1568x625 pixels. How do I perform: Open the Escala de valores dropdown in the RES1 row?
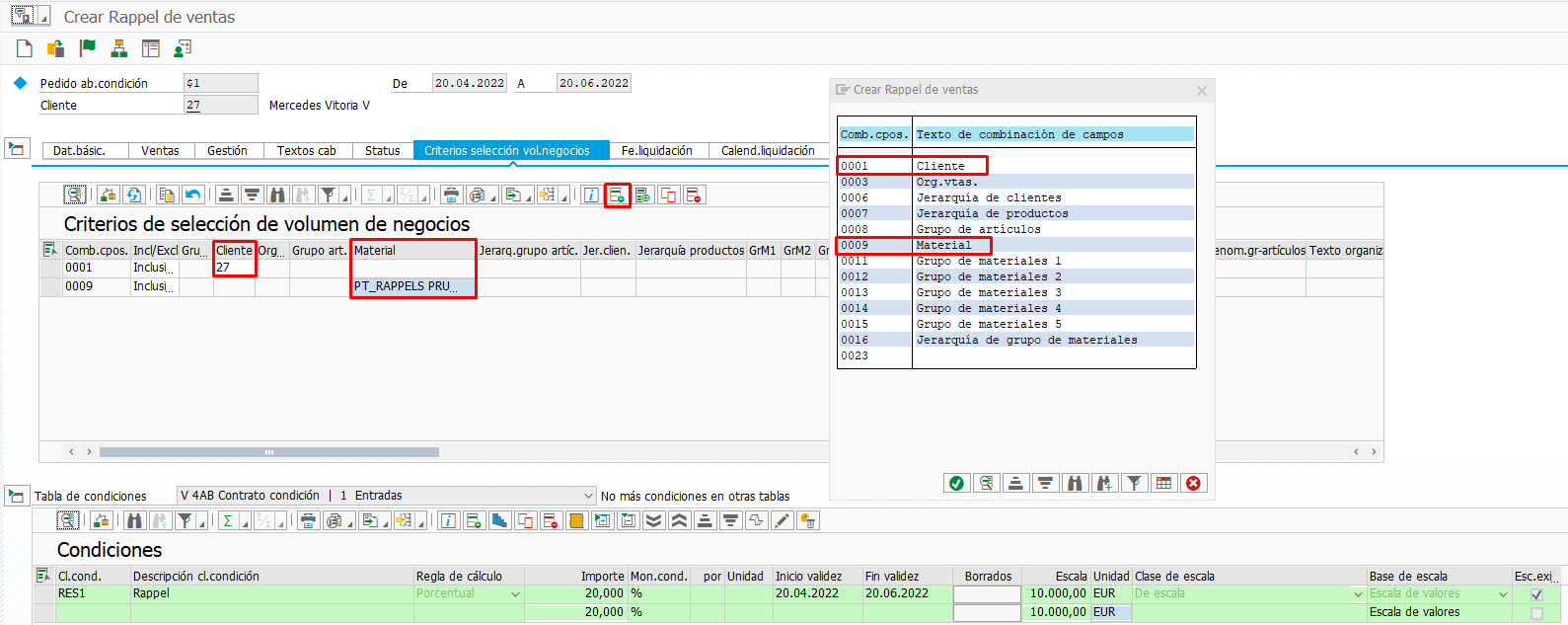pos(1503,594)
